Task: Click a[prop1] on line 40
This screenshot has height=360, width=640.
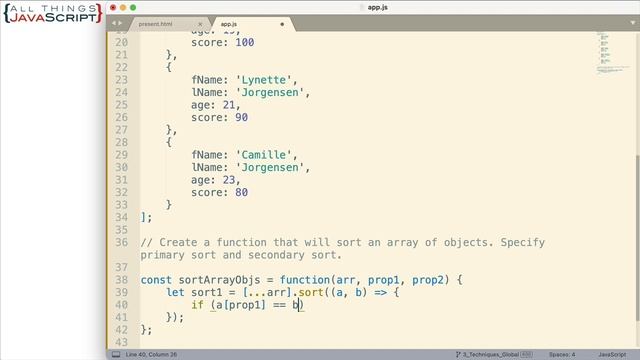Action: coord(241,305)
